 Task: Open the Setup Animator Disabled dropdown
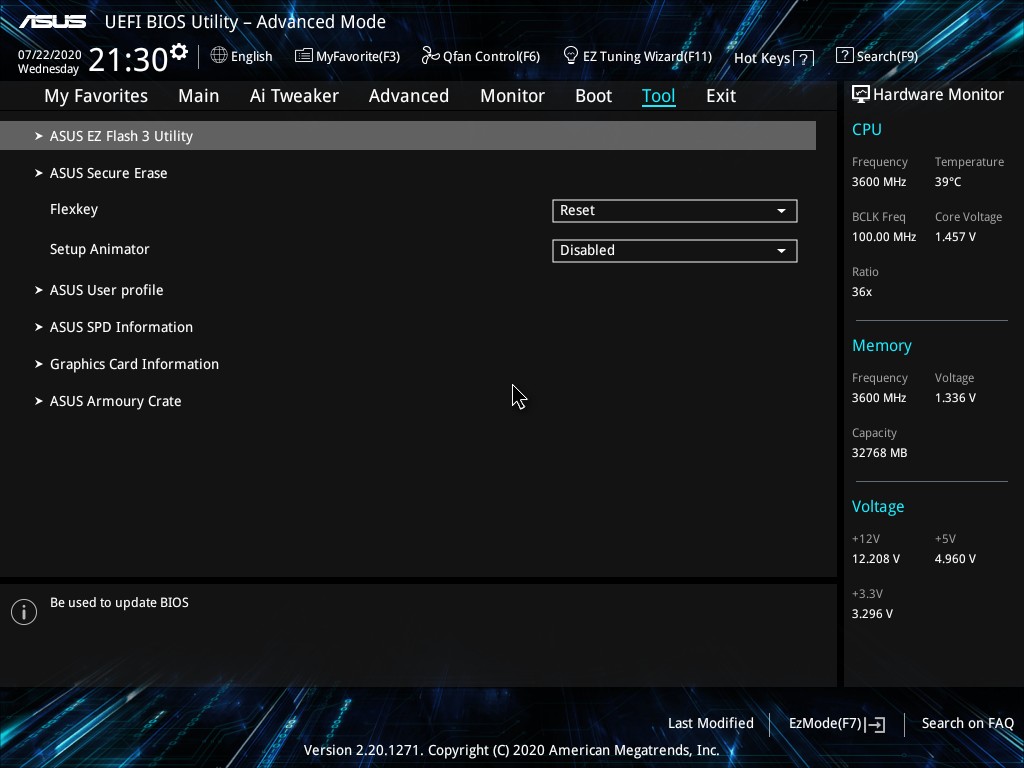pyautogui.click(x=674, y=251)
